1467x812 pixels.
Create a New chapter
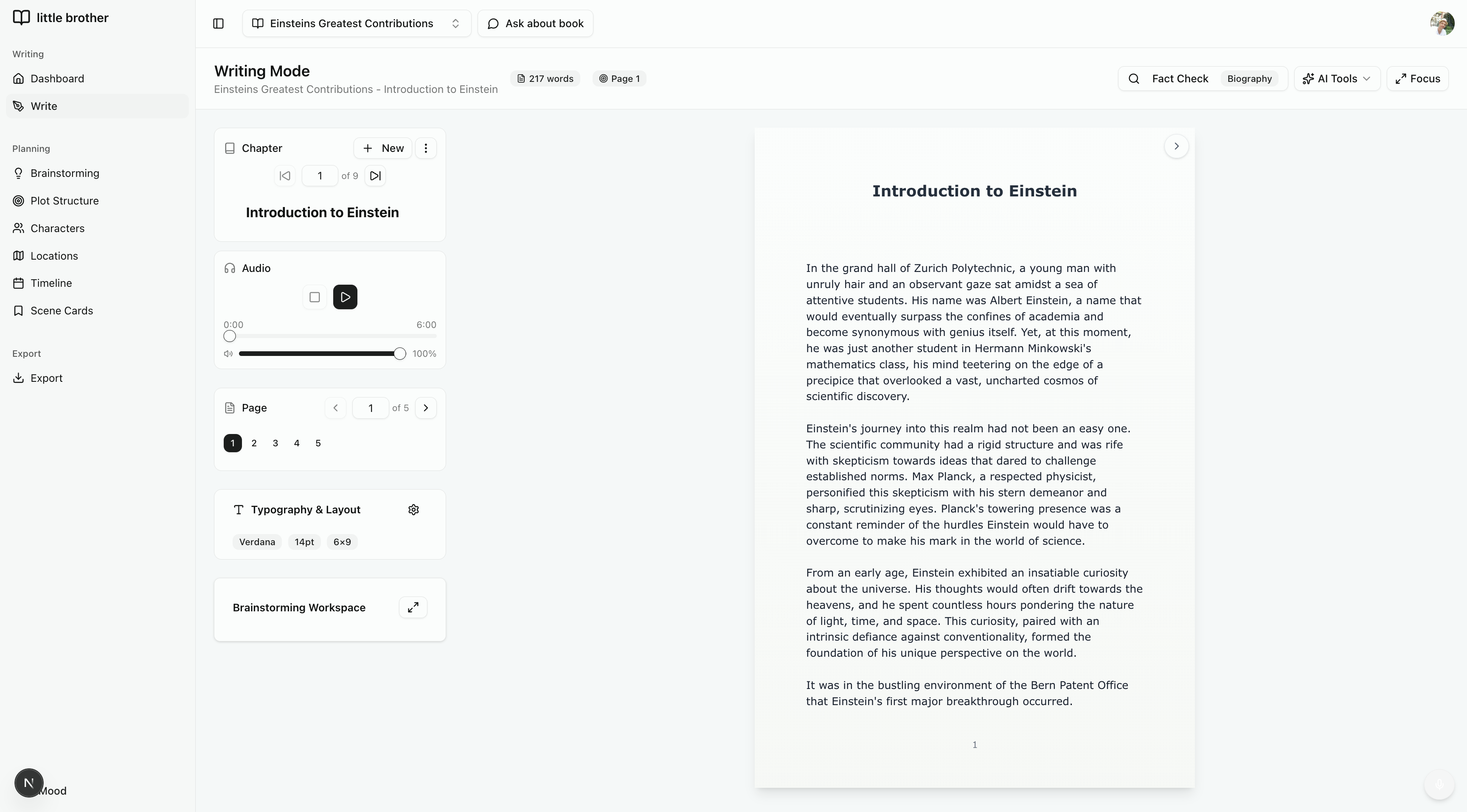click(x=383, y=148)
